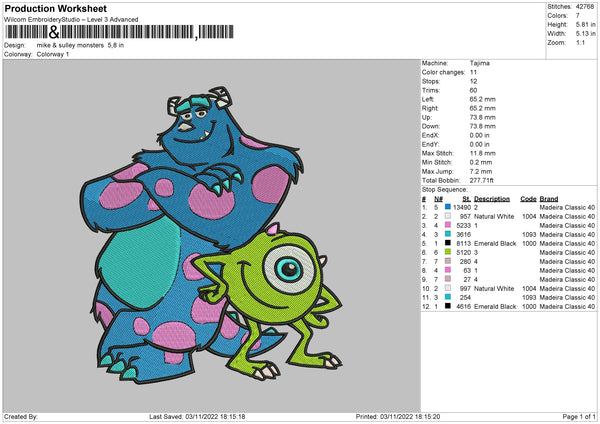Image resolution: width=600 pixels, height=424 pixels.
Task: Click the 'St.' column header
Action: 466,199
